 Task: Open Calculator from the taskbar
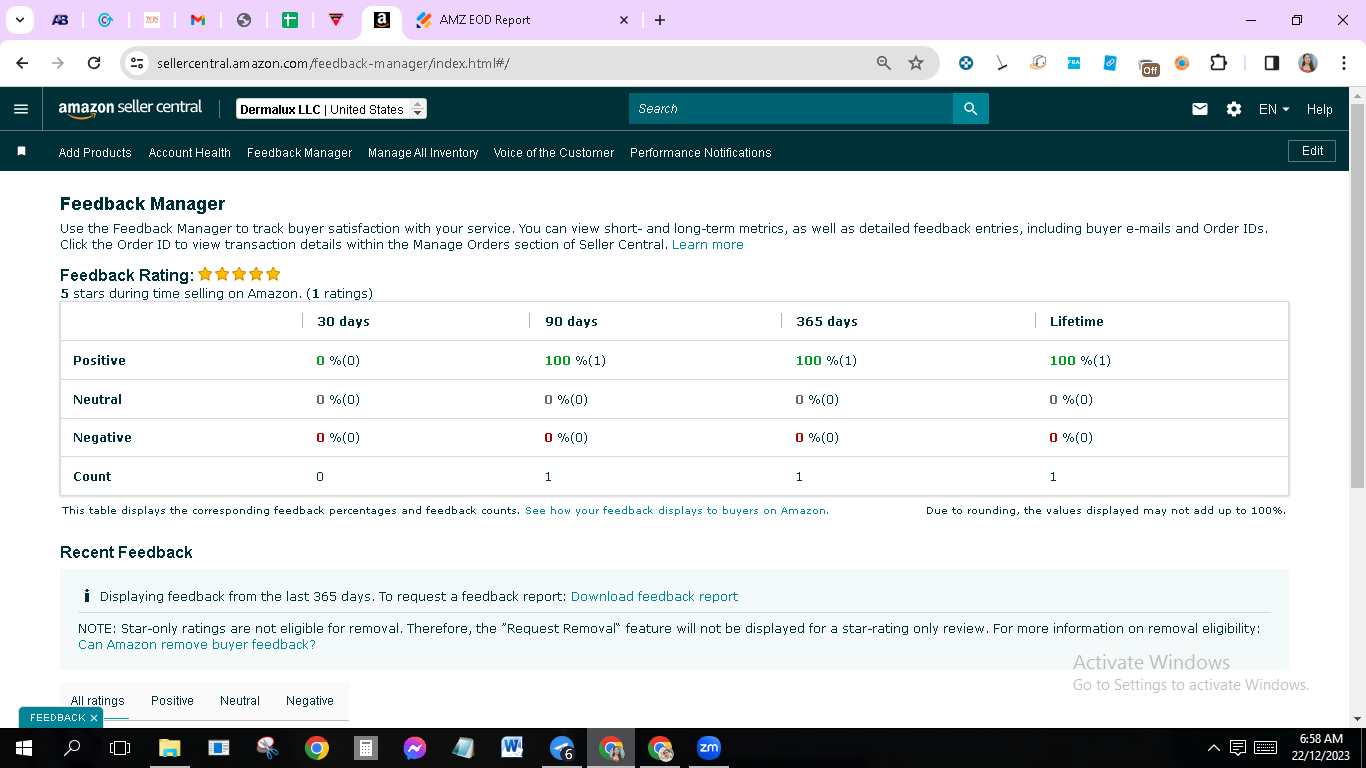[366, 748]
